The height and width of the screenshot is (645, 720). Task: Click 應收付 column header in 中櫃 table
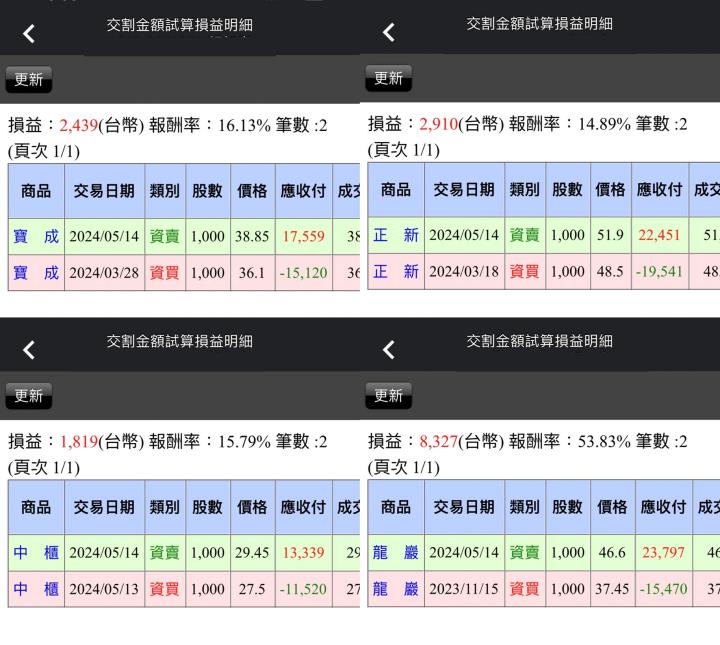(x=304, y=508)
